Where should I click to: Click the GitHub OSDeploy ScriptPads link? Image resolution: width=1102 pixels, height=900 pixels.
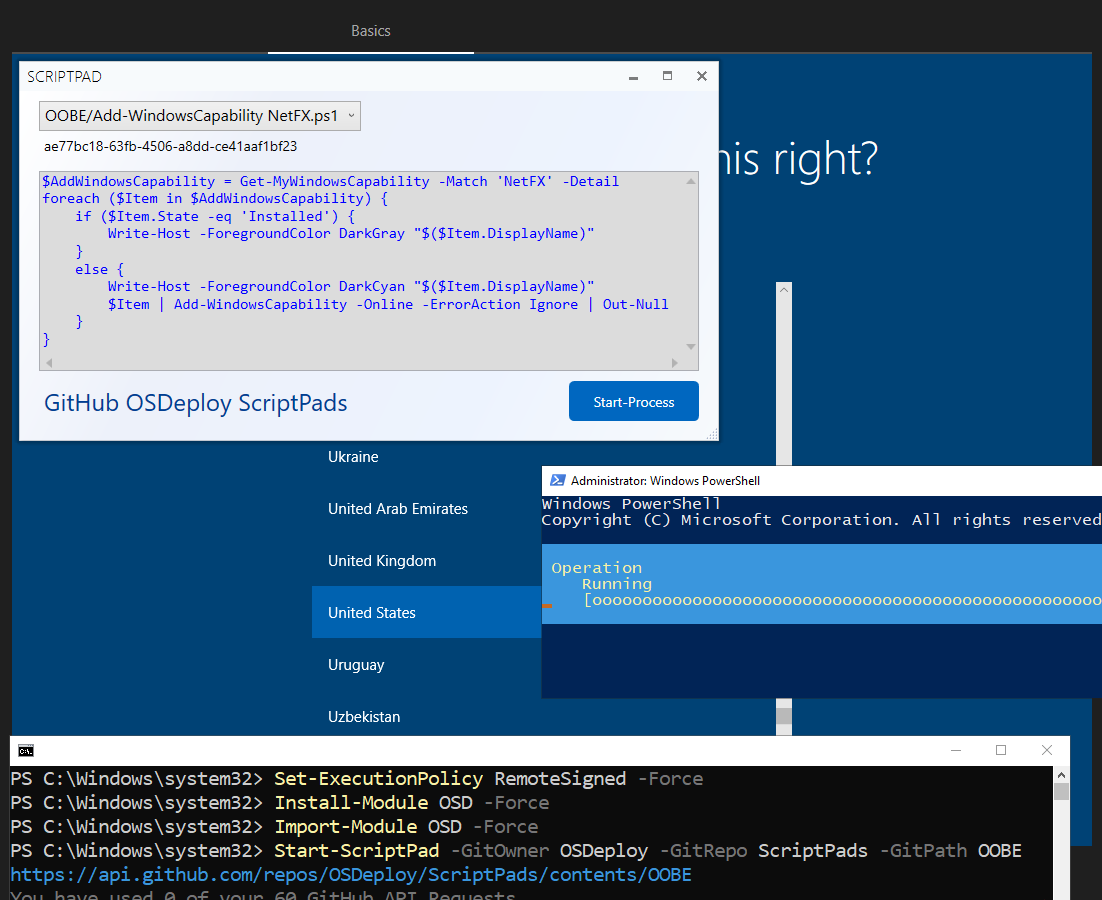pos(195,403)
